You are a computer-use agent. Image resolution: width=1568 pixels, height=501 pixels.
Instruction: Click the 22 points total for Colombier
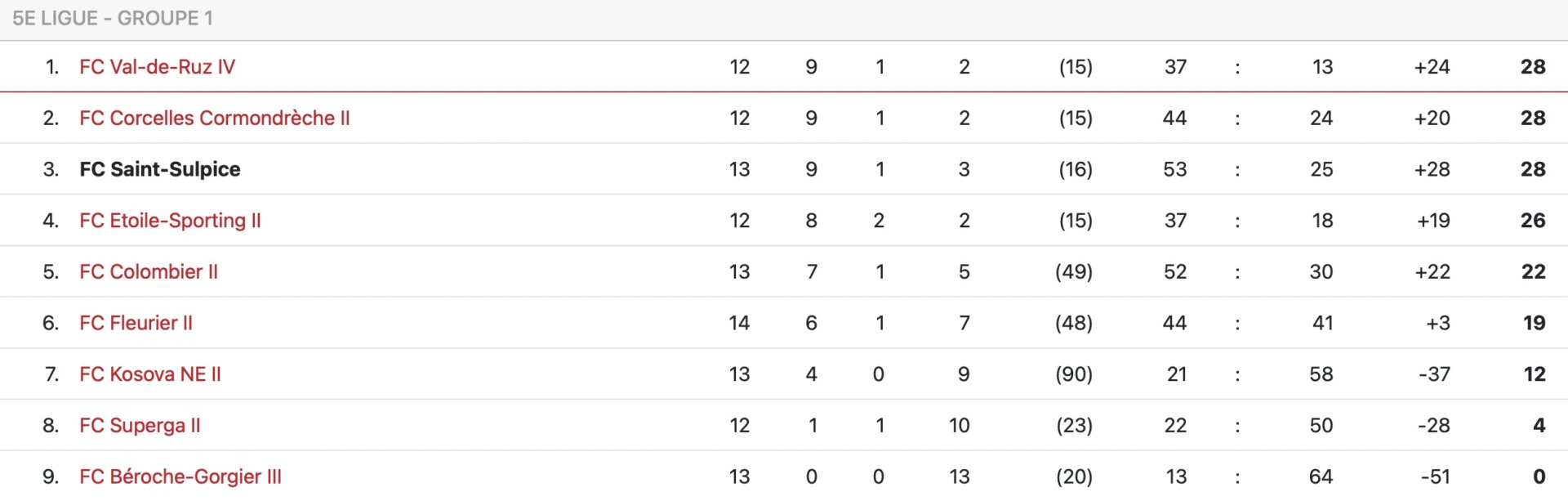pos(1534,272)
